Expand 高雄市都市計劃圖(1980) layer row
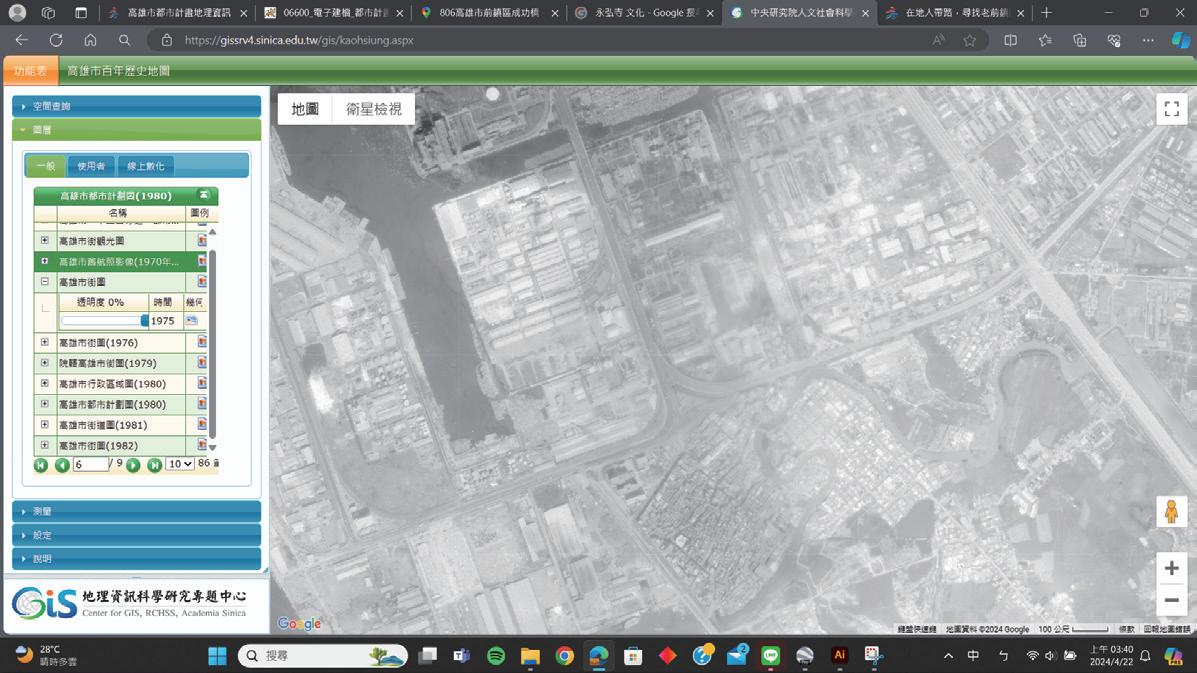 point(44,404)
